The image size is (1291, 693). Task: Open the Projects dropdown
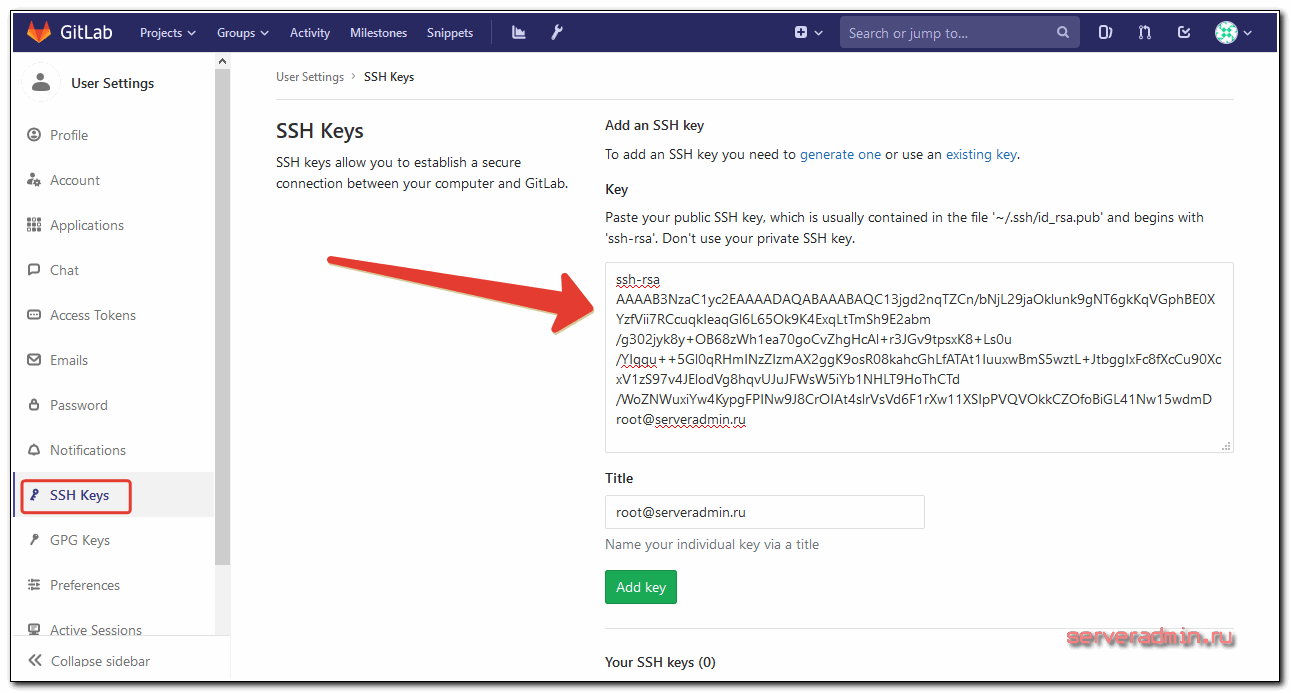[167, 31]
